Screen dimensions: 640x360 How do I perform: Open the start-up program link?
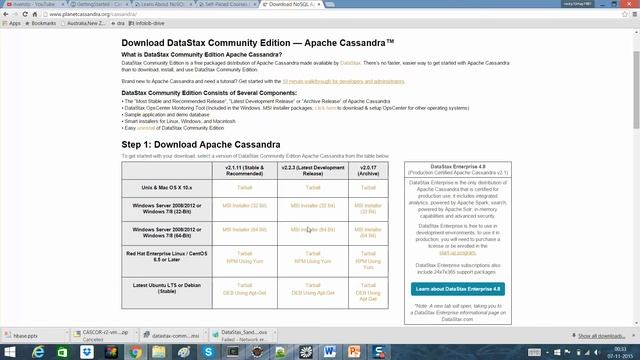click(457, 253)
